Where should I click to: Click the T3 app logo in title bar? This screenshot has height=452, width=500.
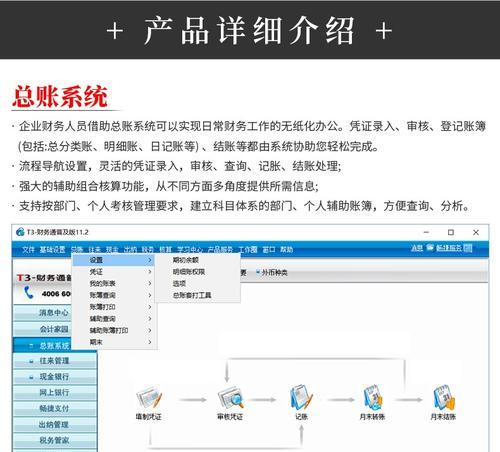20,232
